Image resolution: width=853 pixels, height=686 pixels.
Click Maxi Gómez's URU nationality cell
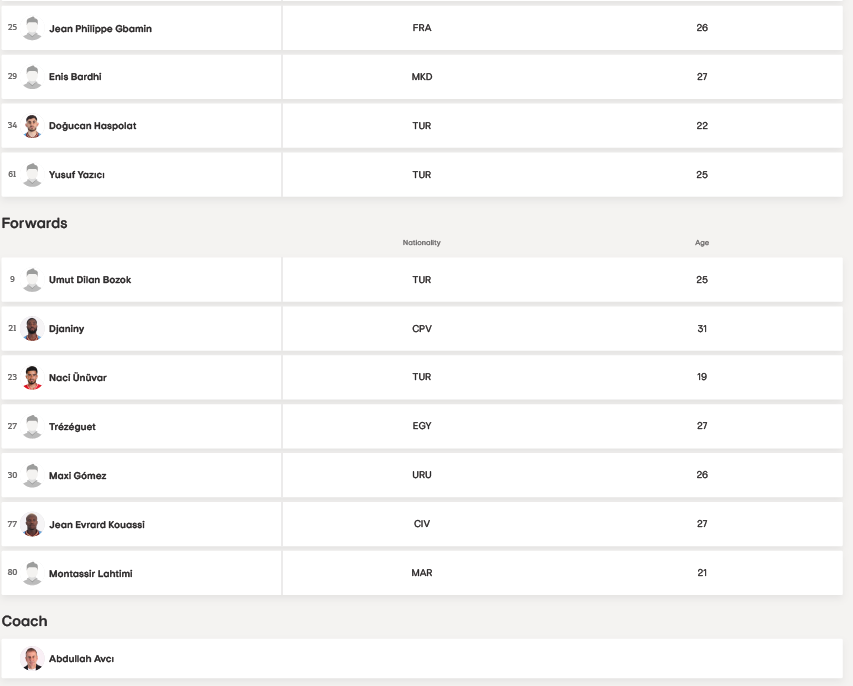tap(422, 475)
